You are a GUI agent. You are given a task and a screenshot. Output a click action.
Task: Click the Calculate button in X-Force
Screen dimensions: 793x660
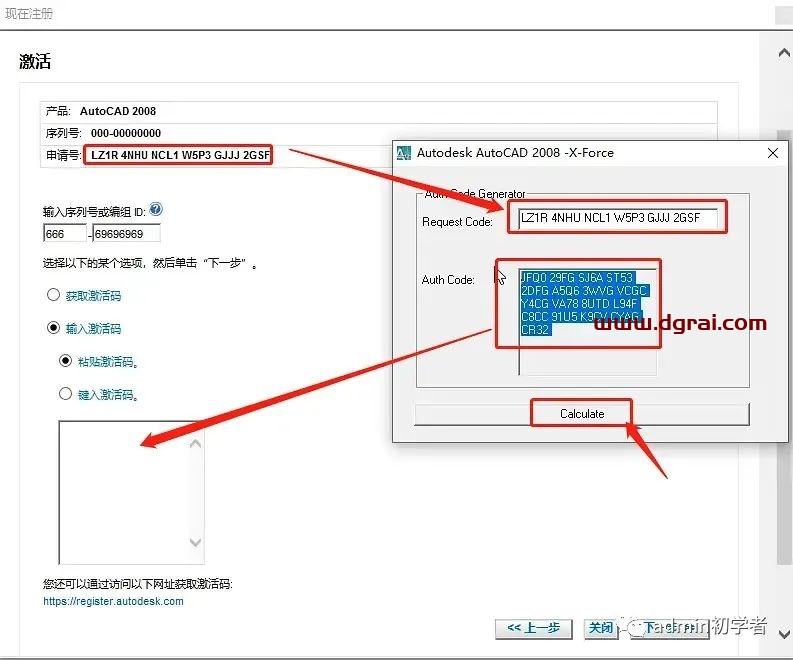tap(582, 414)
